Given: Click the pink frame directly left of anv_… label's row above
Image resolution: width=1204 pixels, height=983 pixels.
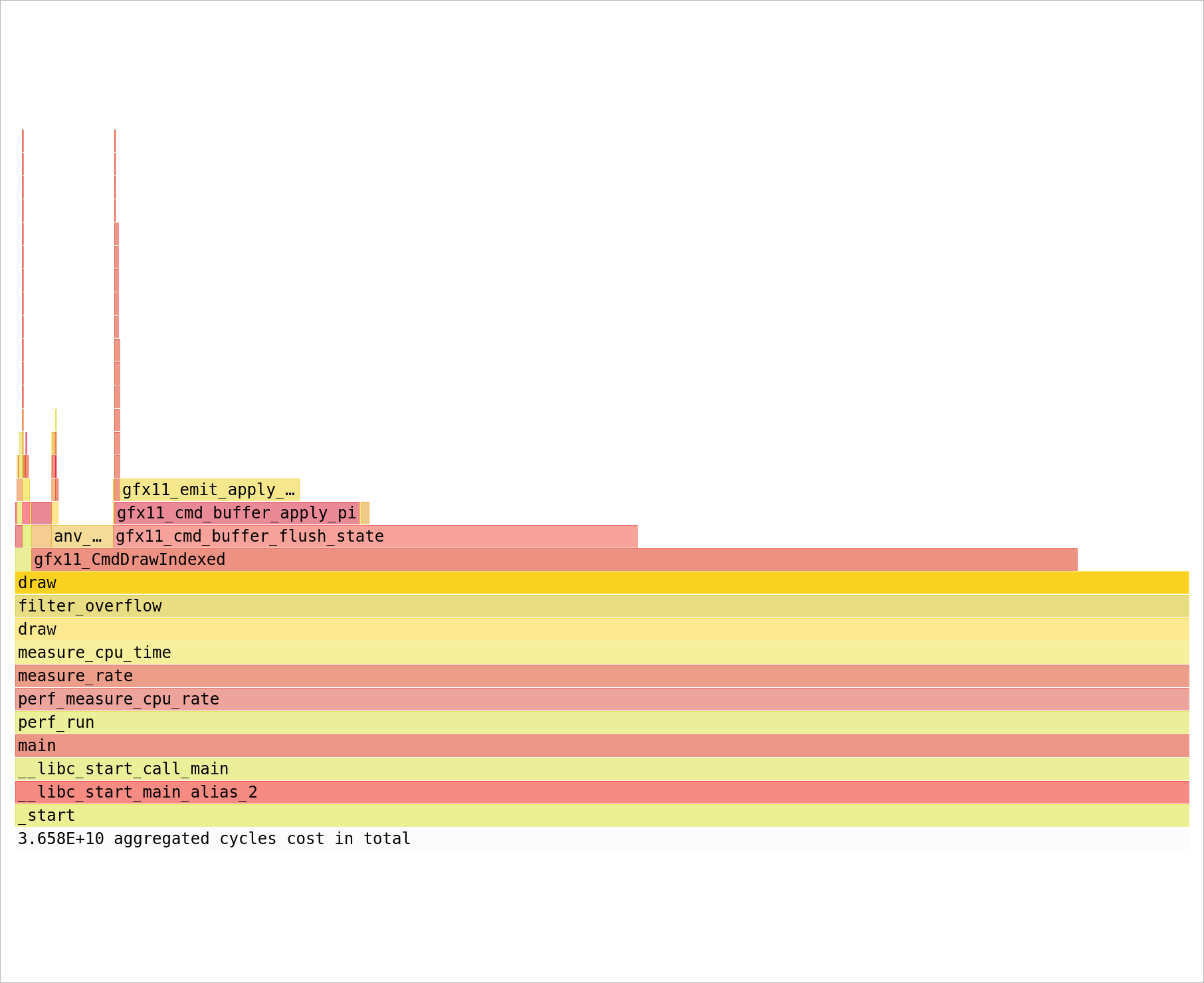Looking at the screenshot, I should (41, 513).
